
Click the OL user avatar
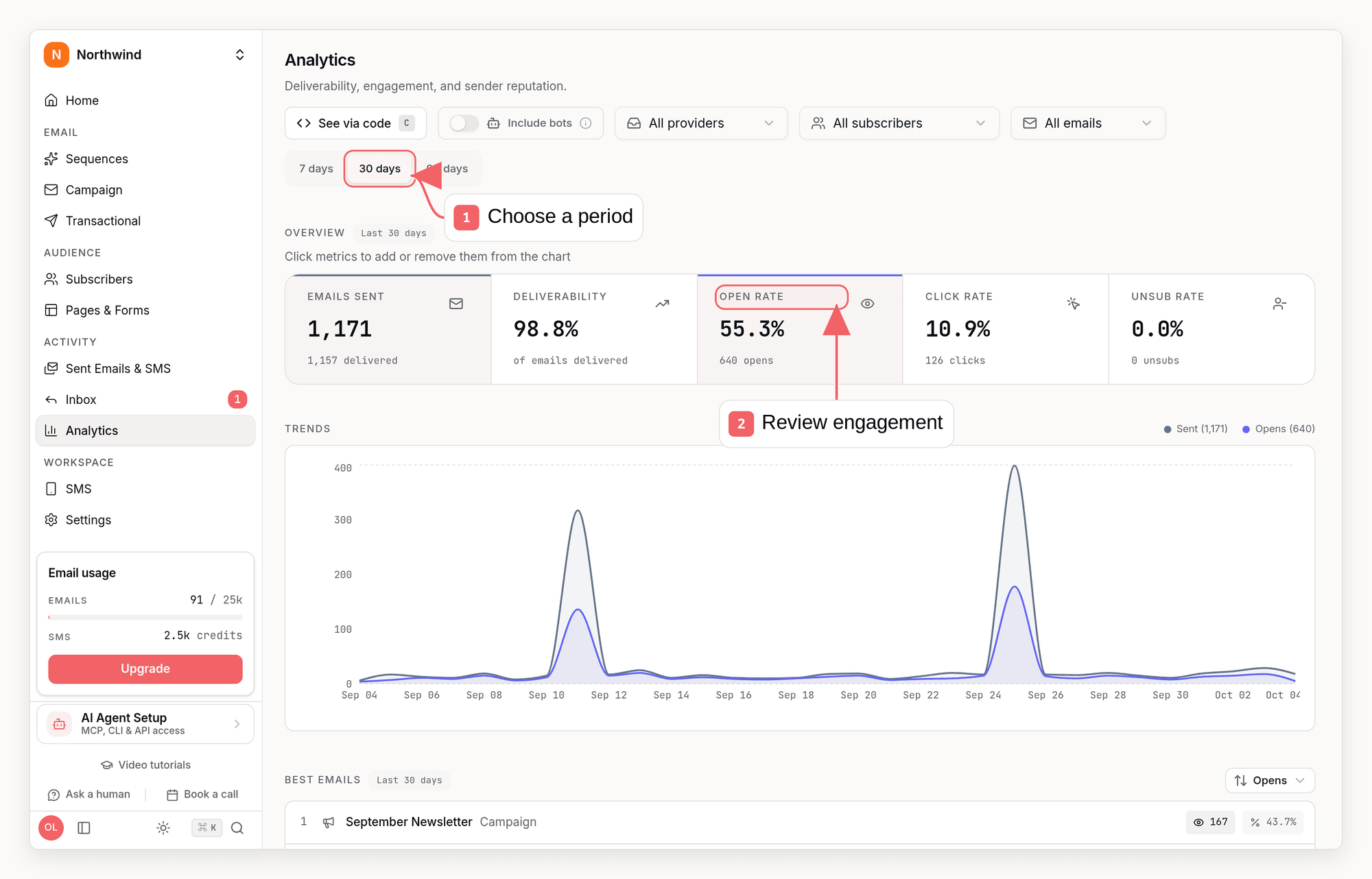tap(51, 828)
